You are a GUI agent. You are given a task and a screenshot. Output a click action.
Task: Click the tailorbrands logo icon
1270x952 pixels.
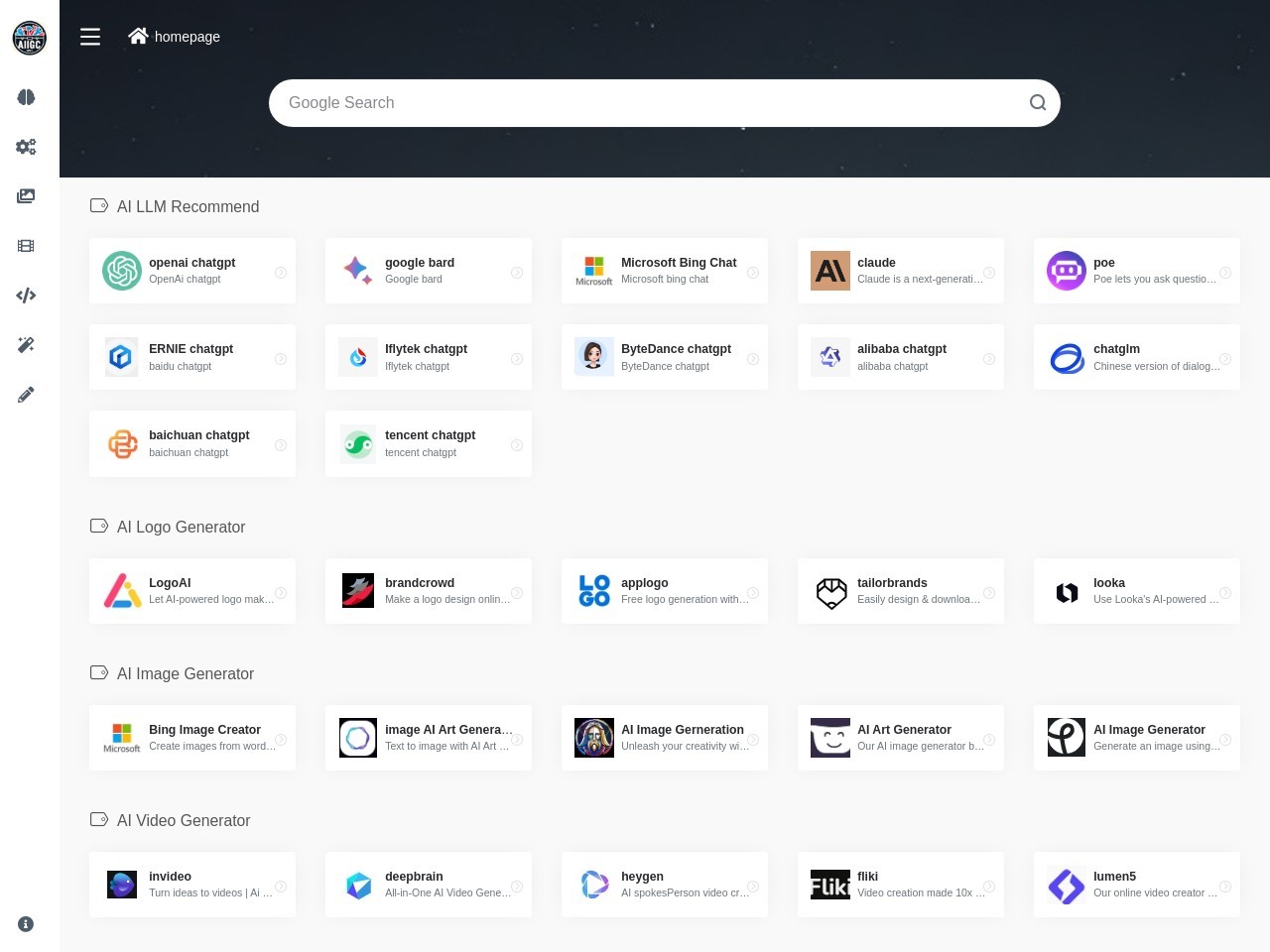point(830,591)
